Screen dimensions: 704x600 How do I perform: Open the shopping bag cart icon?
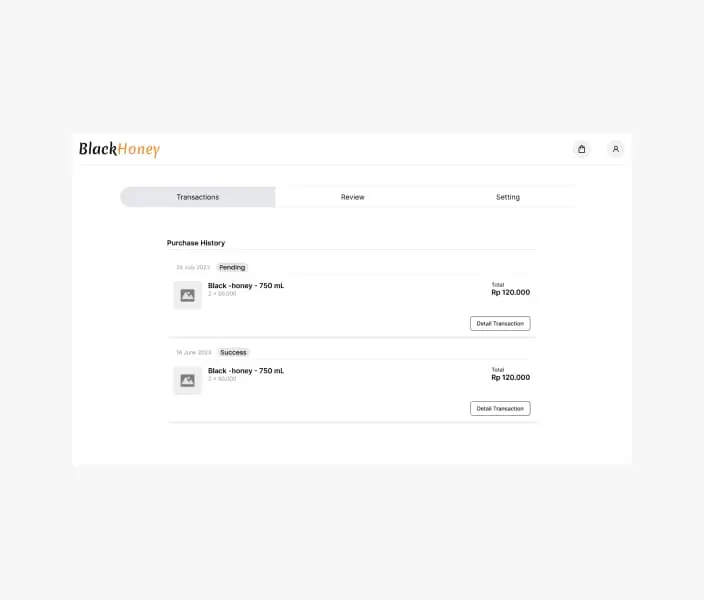581,149
